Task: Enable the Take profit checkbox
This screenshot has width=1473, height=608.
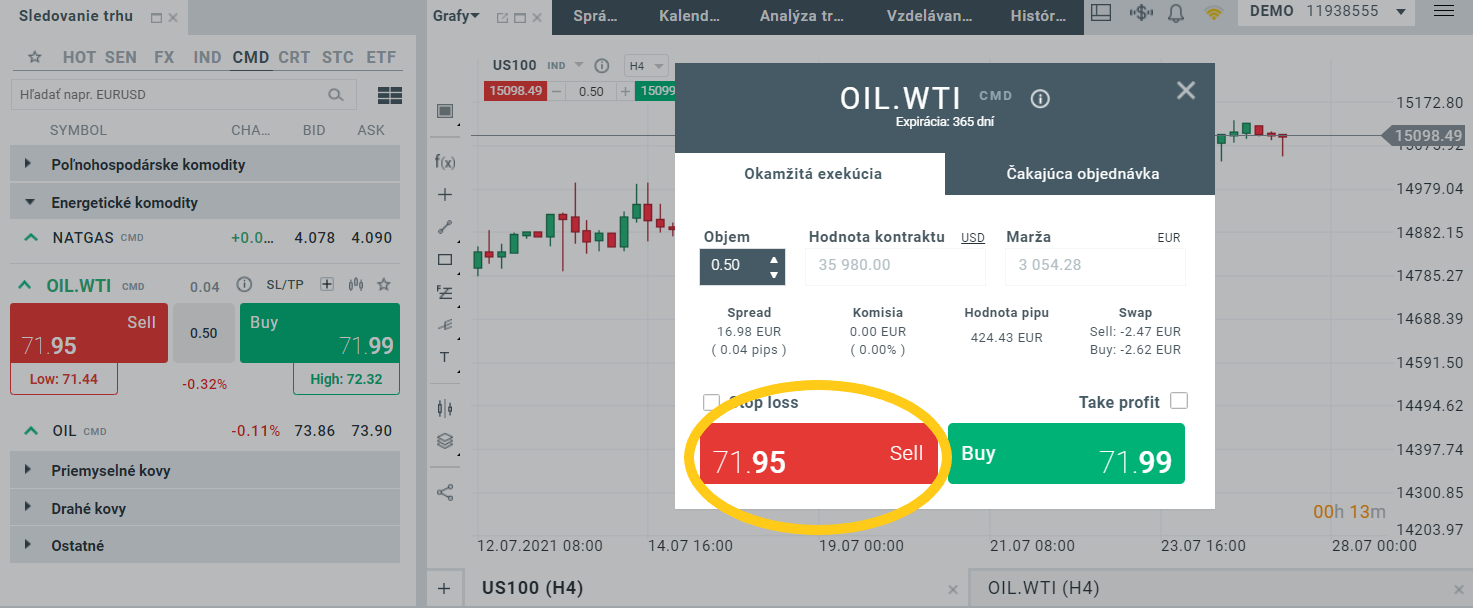Action: coord(1179,401)
